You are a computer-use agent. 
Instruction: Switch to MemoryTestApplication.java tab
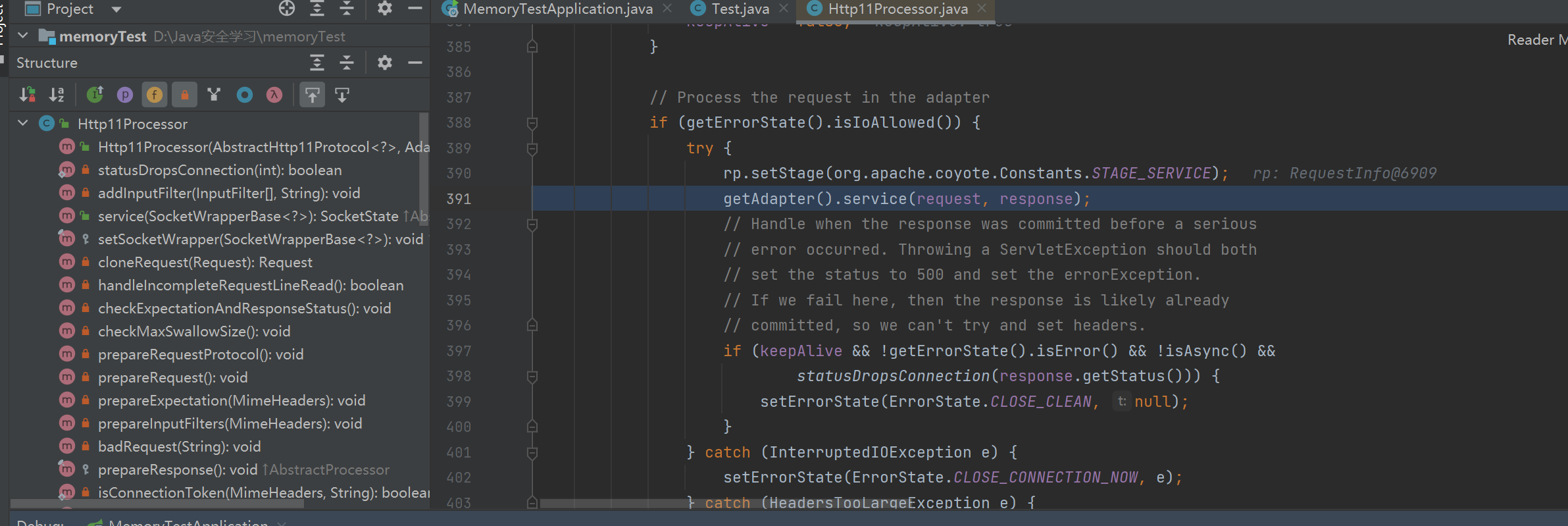coord(557,9)
